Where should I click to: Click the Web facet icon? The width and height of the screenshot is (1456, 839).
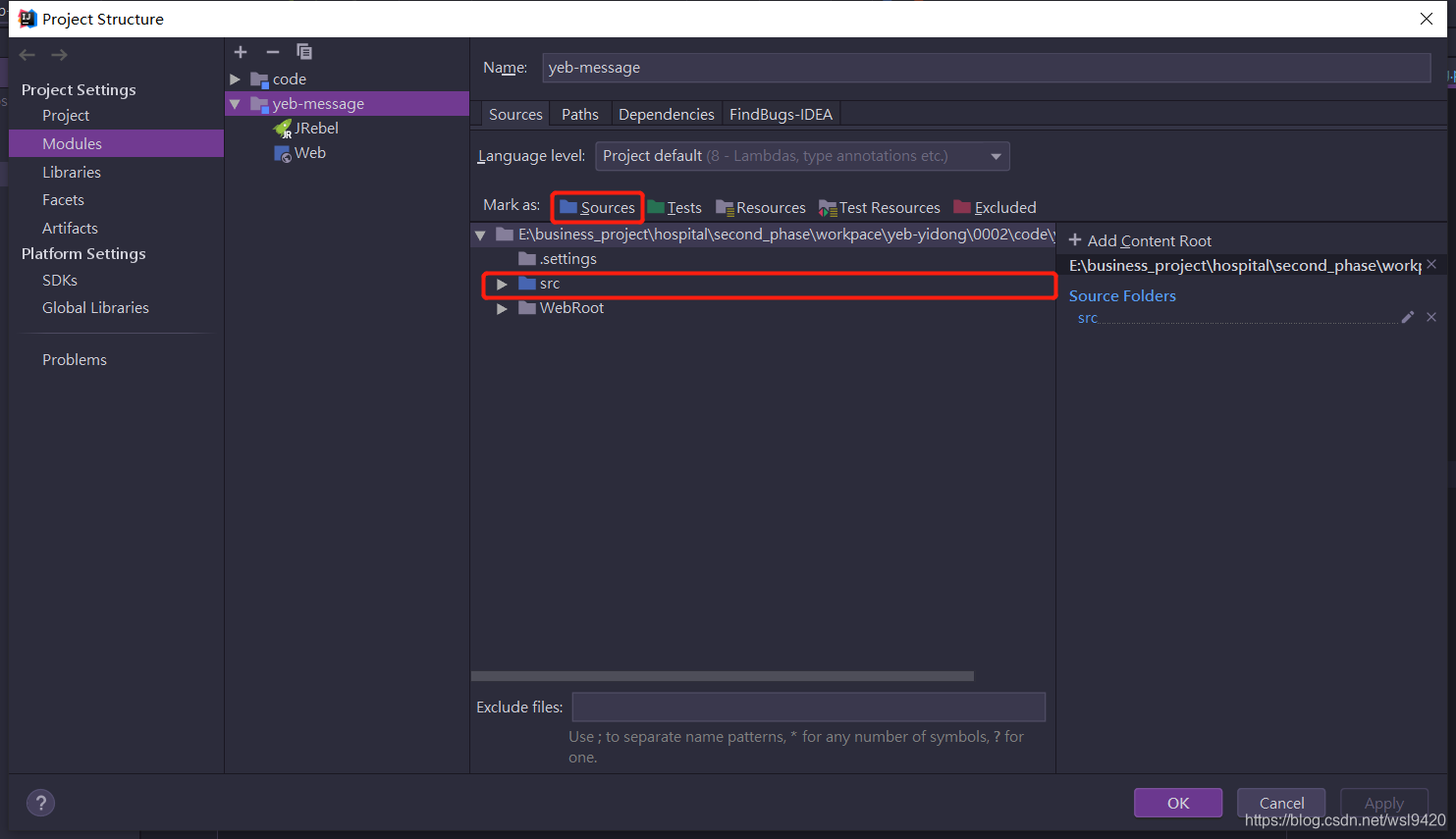point(283,153)
